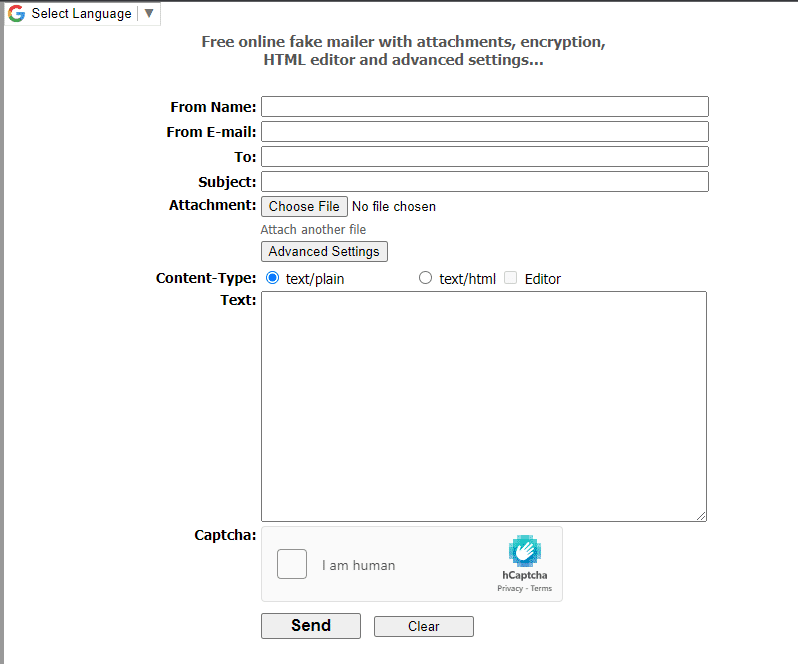Click inside the Text message area
The image size is (798, 664).
(x=484, y=405)
